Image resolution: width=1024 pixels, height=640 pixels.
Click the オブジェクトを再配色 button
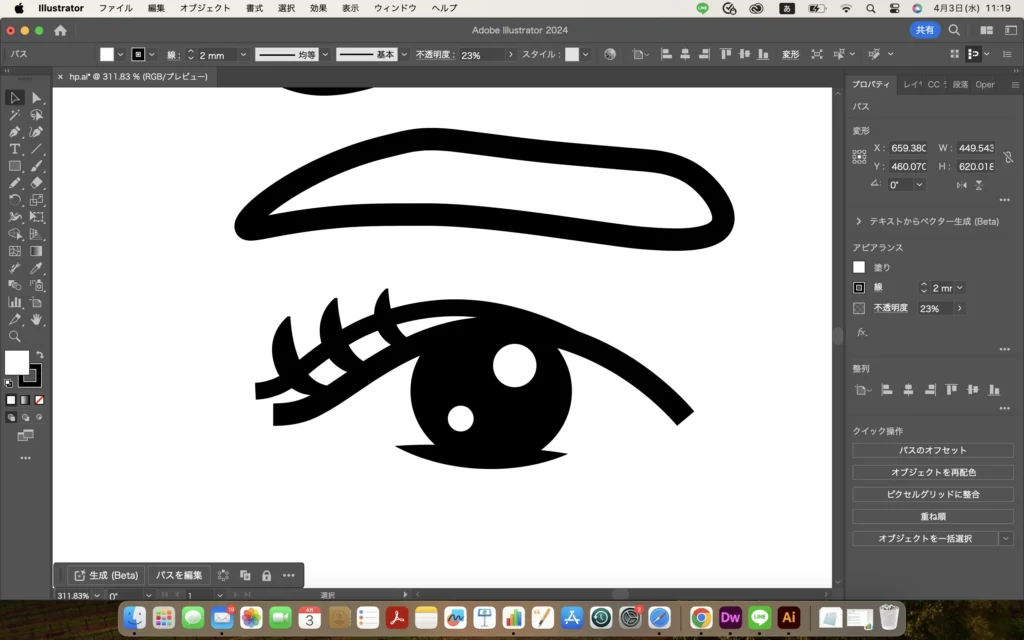click(x=932, y=472)
